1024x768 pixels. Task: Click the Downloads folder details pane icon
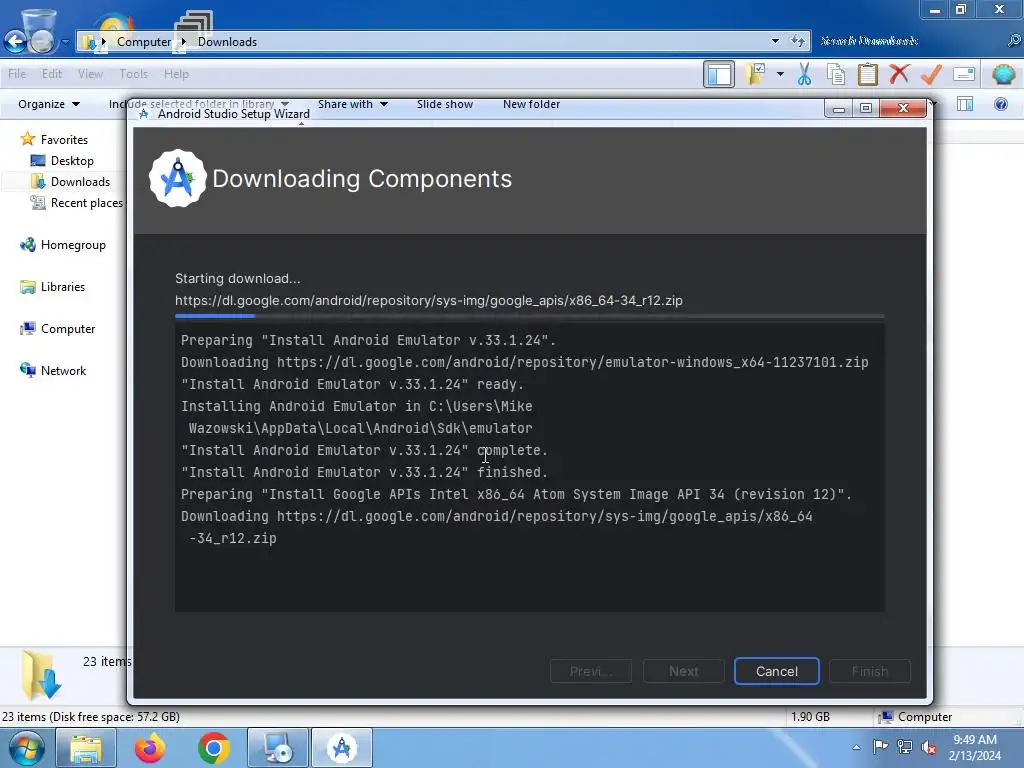click(x=41, y=675)
